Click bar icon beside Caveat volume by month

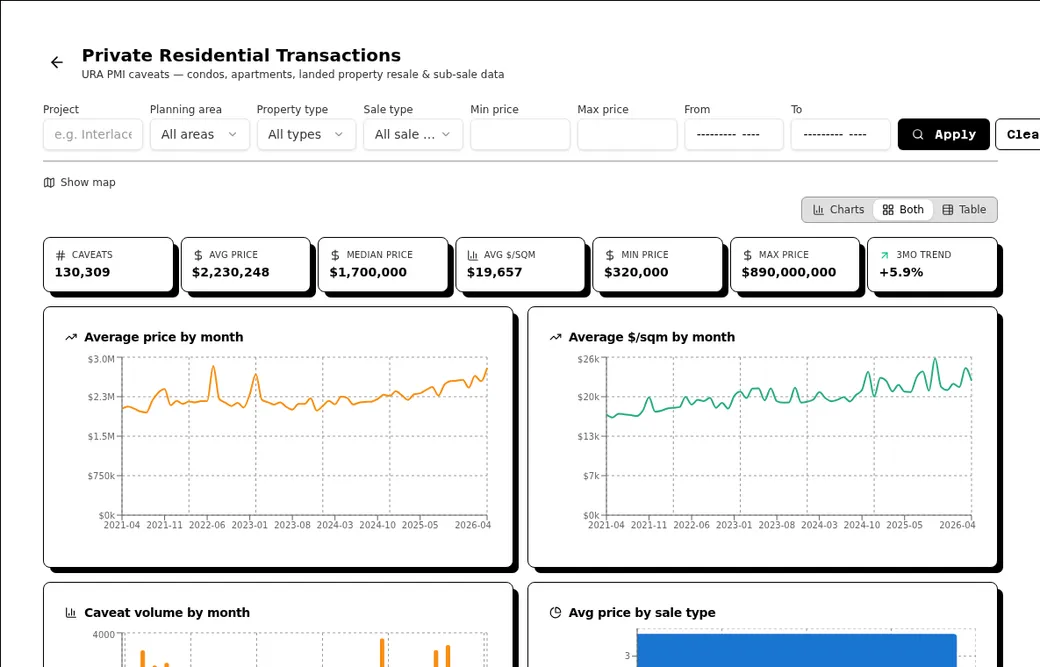tap(71, 613)
